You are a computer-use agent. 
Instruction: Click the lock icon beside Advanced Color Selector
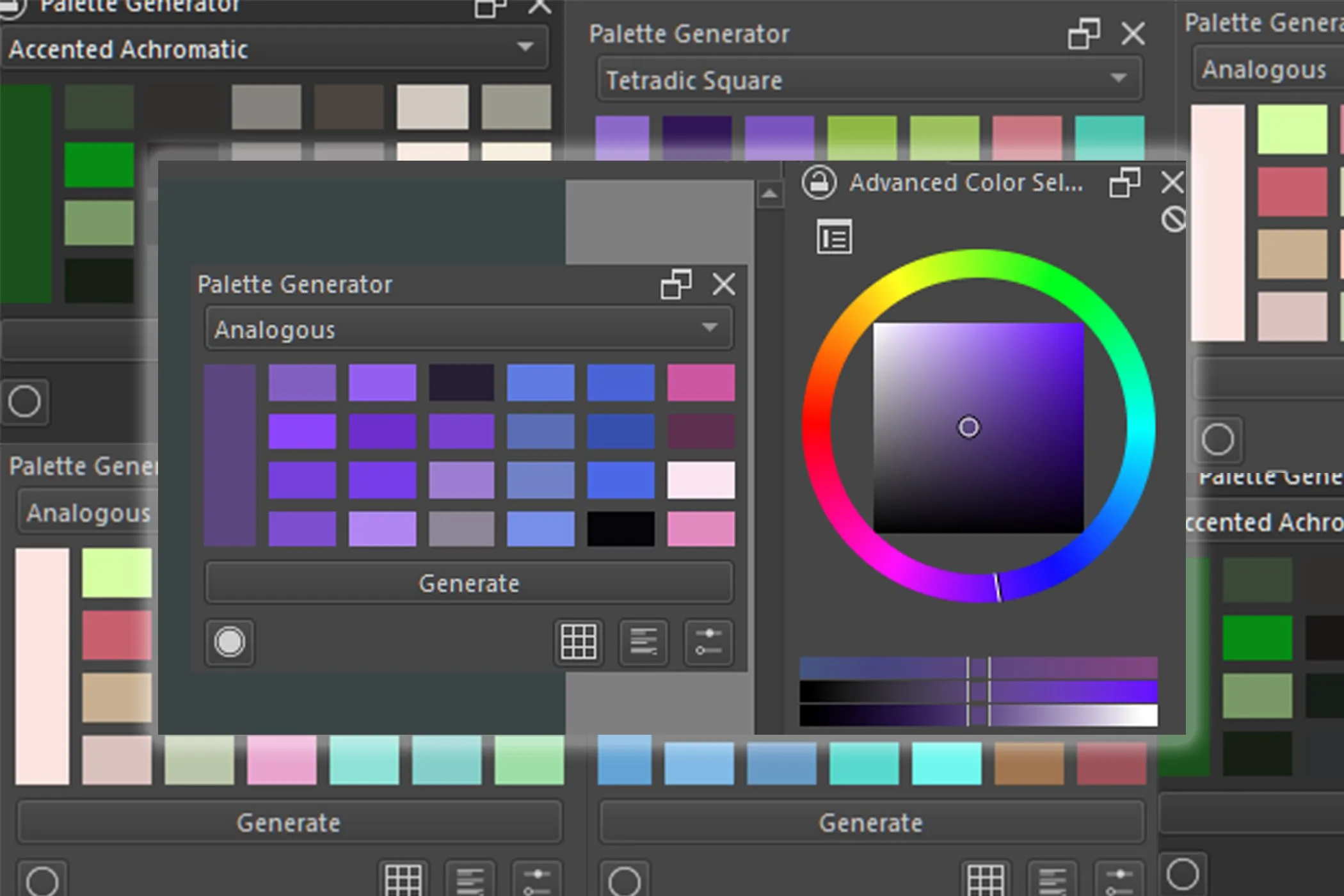point(819,183)
